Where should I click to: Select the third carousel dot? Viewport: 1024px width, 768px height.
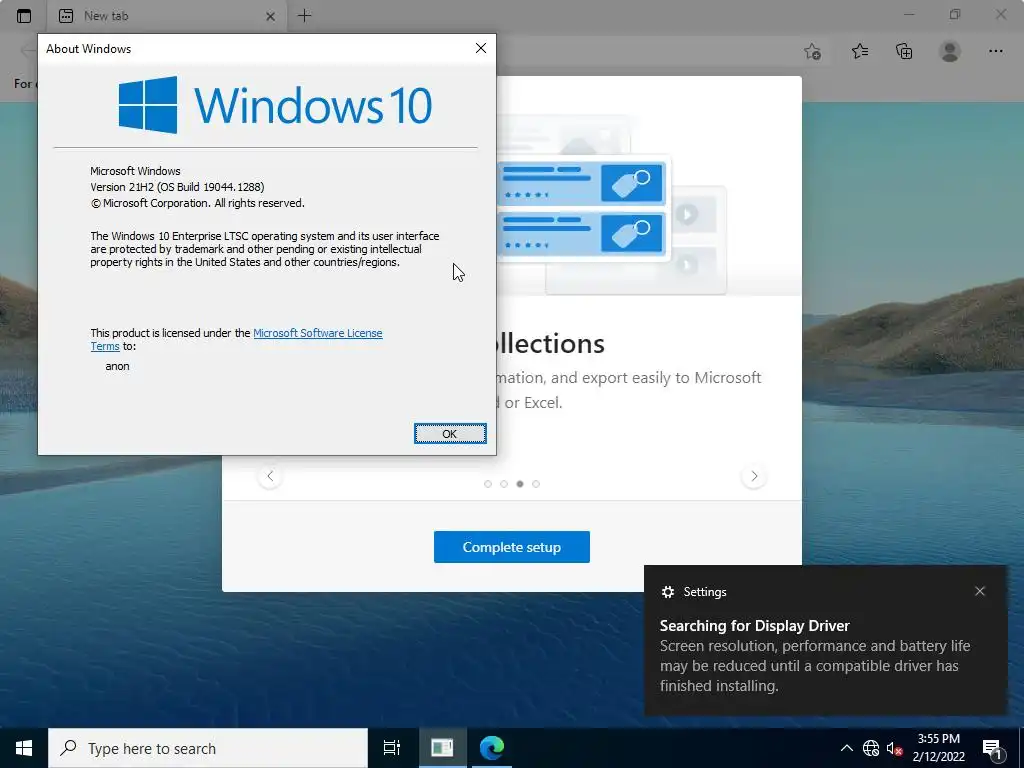(520, 484)
